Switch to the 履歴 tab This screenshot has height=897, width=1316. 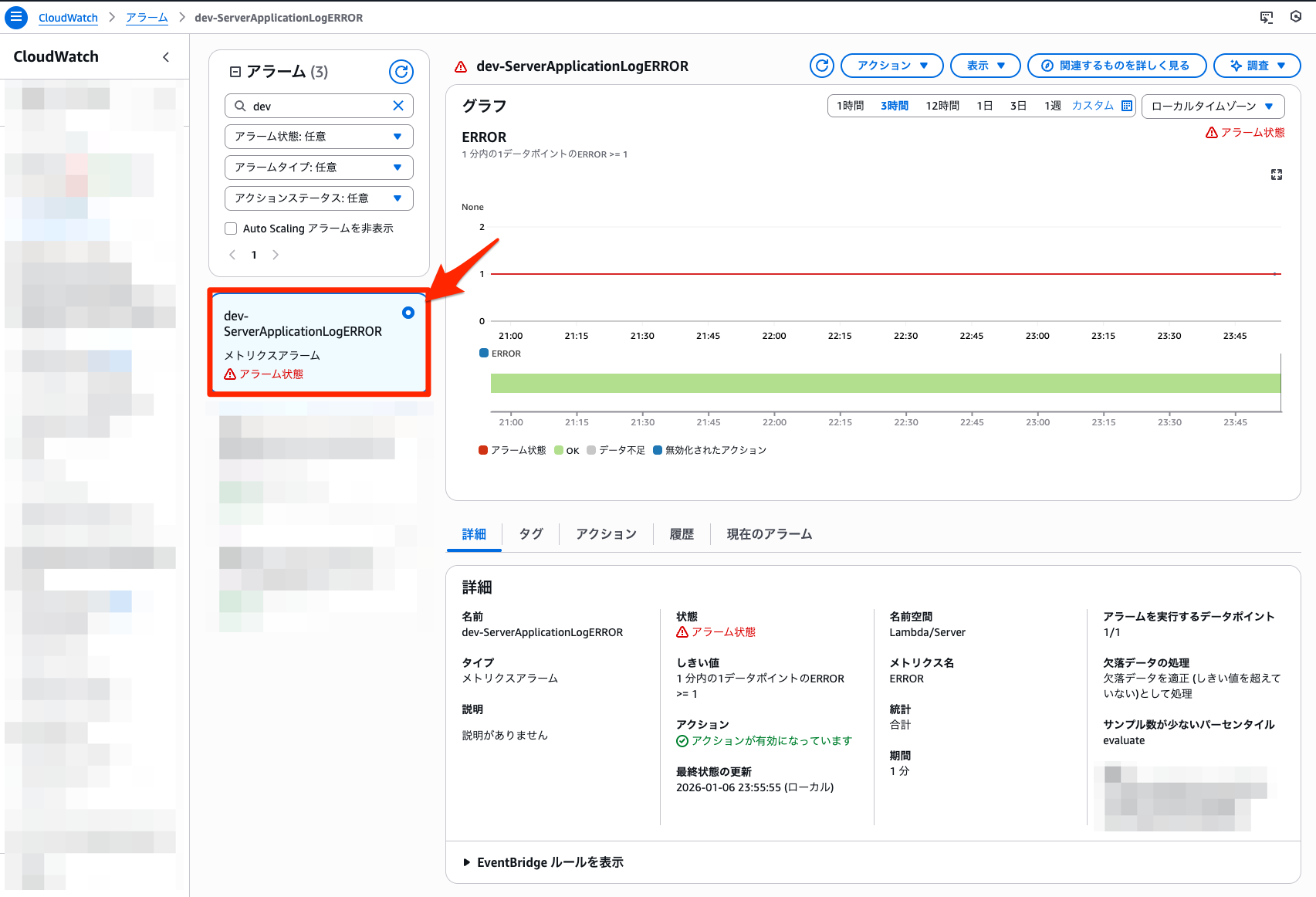coord(682,534)
